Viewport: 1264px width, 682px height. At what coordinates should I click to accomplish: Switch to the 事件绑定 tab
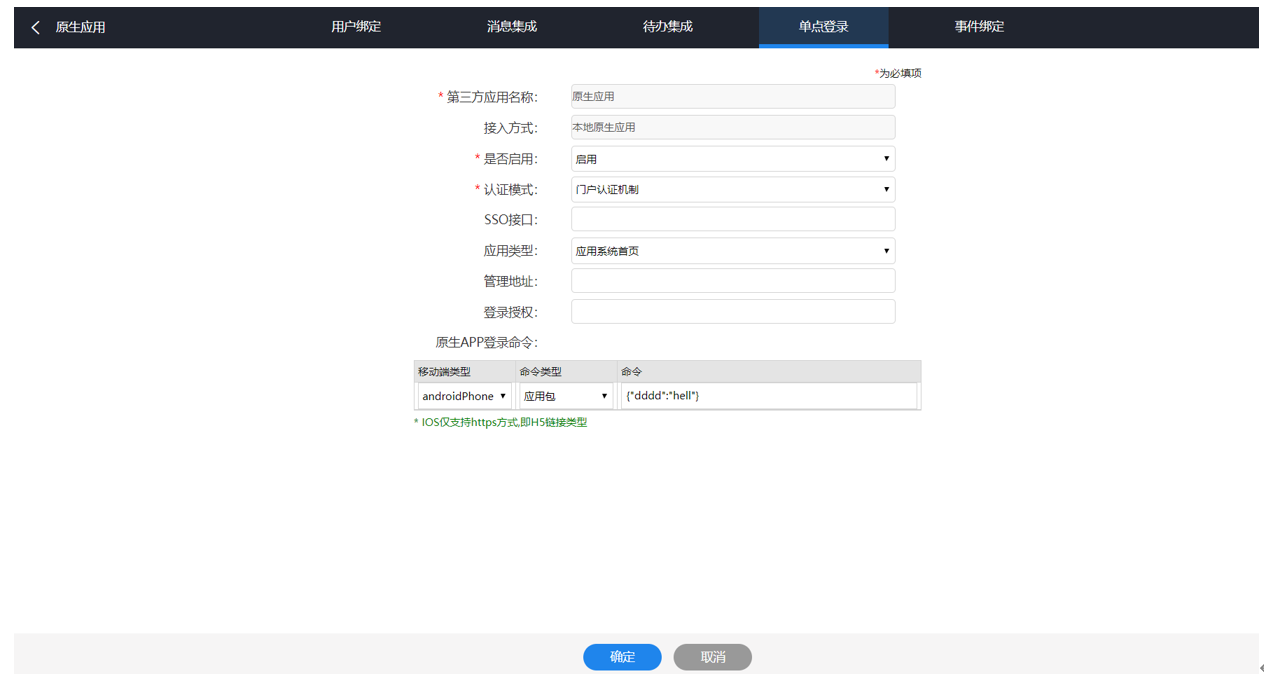979,27
